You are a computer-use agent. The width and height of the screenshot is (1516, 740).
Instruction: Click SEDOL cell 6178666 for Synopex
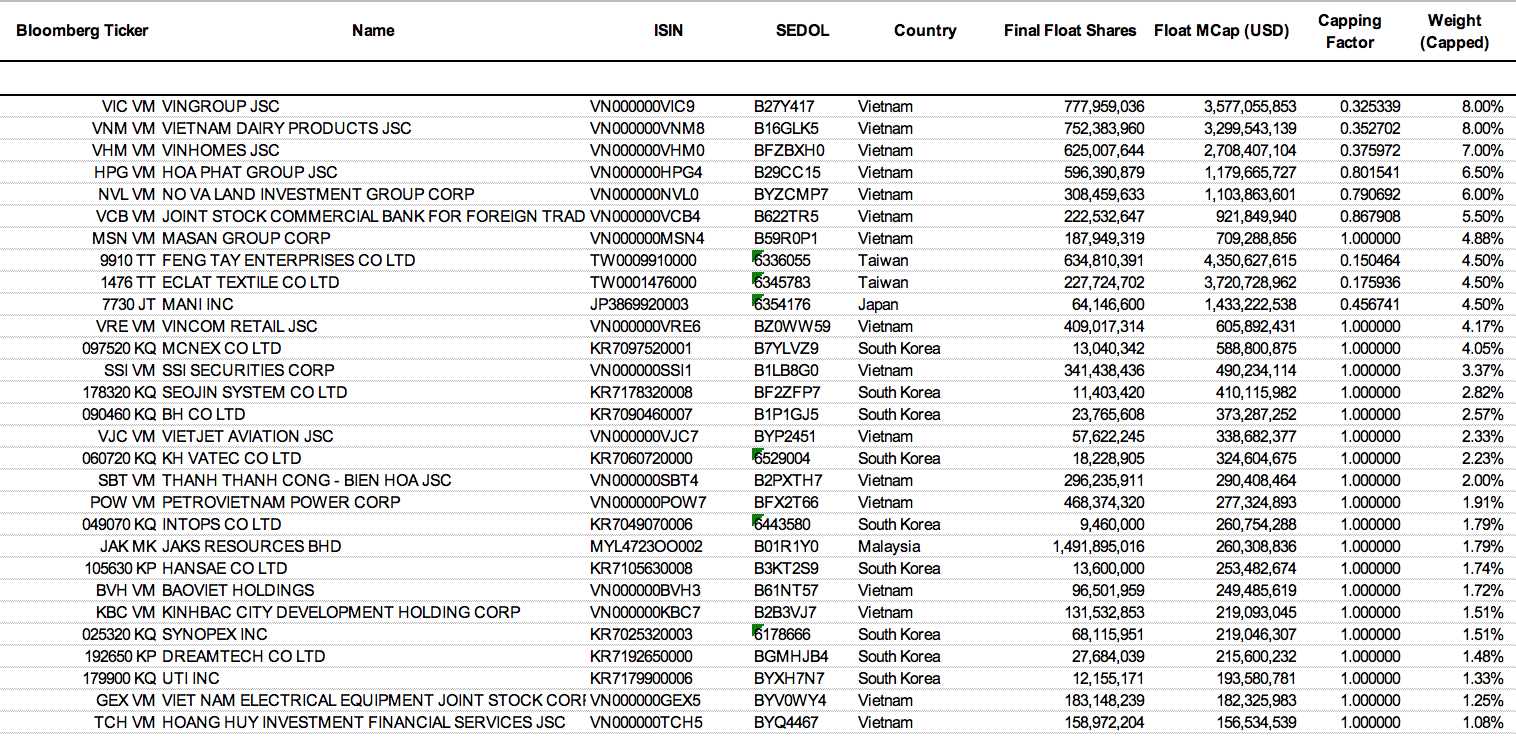pos(782,634)
